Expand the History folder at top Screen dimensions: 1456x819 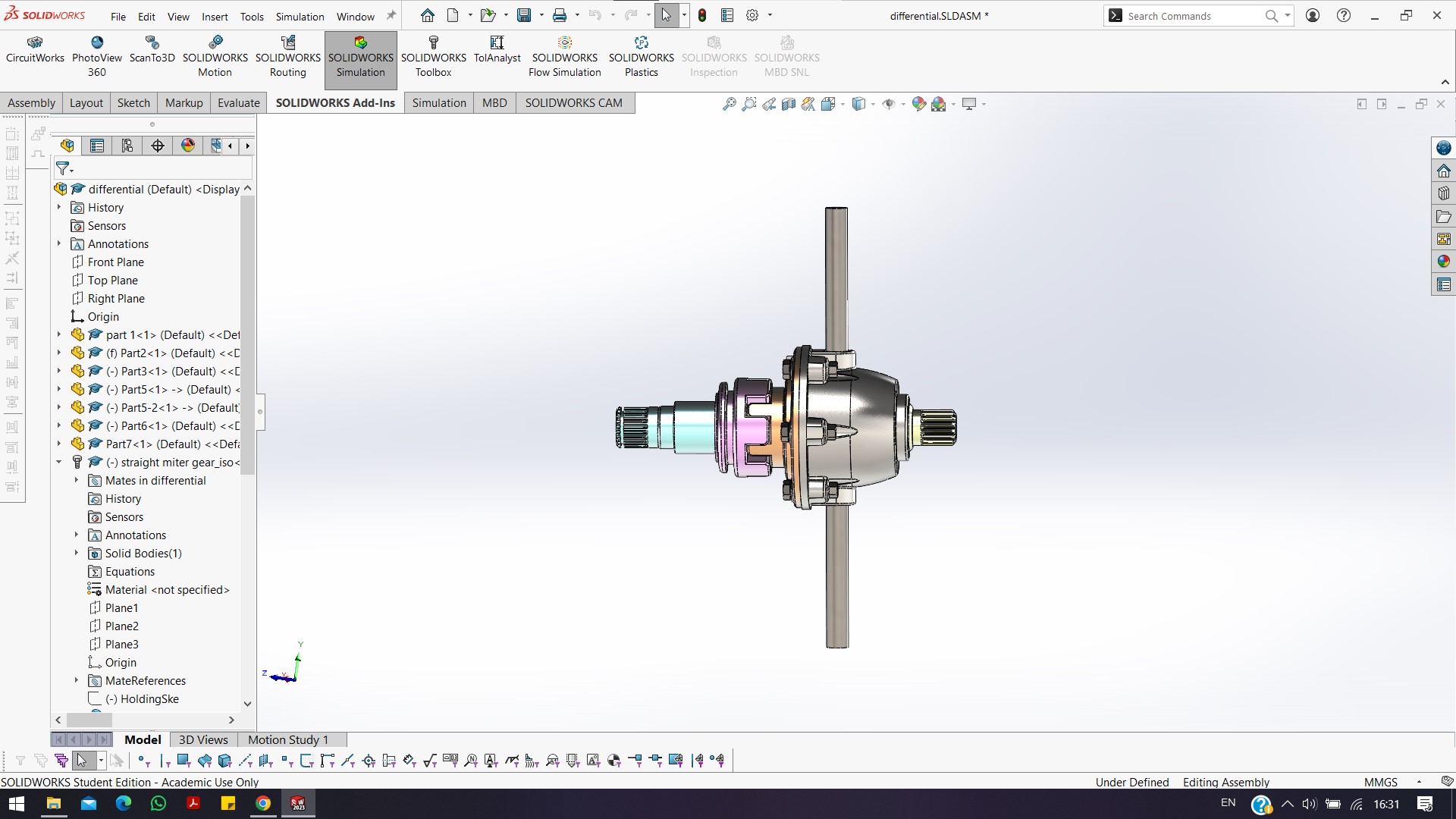(x=59, y=207)
